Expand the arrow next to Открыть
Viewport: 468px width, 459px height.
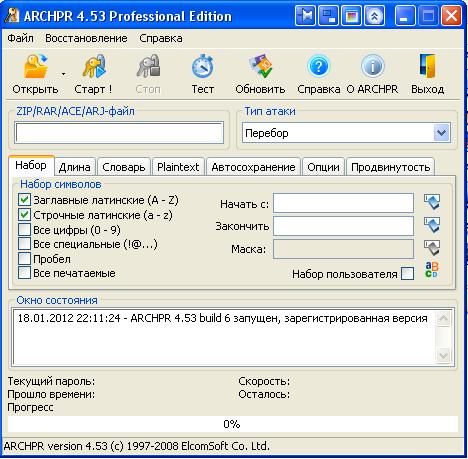pyautogui.click(x=63, y=74)
